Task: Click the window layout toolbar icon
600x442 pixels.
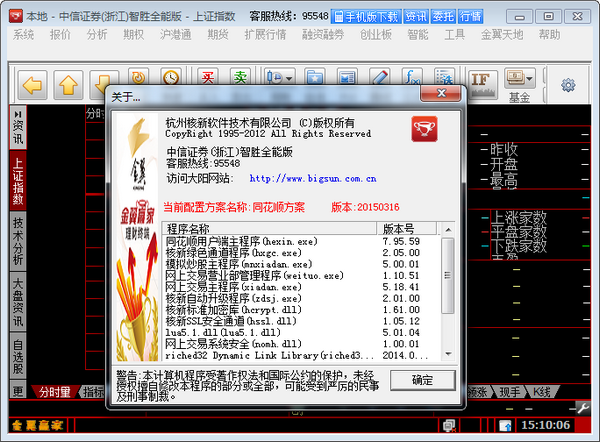Action: [347, 77]
